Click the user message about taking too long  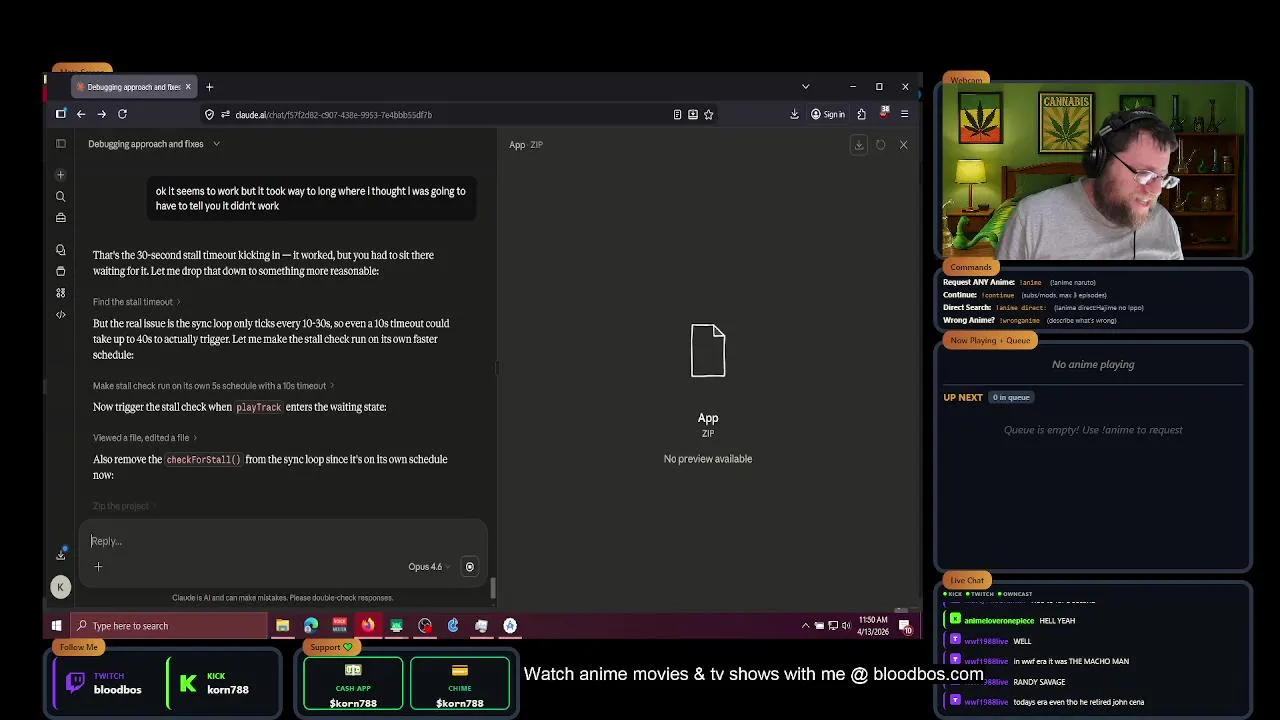pyautogui.click(x=311, y=198)
